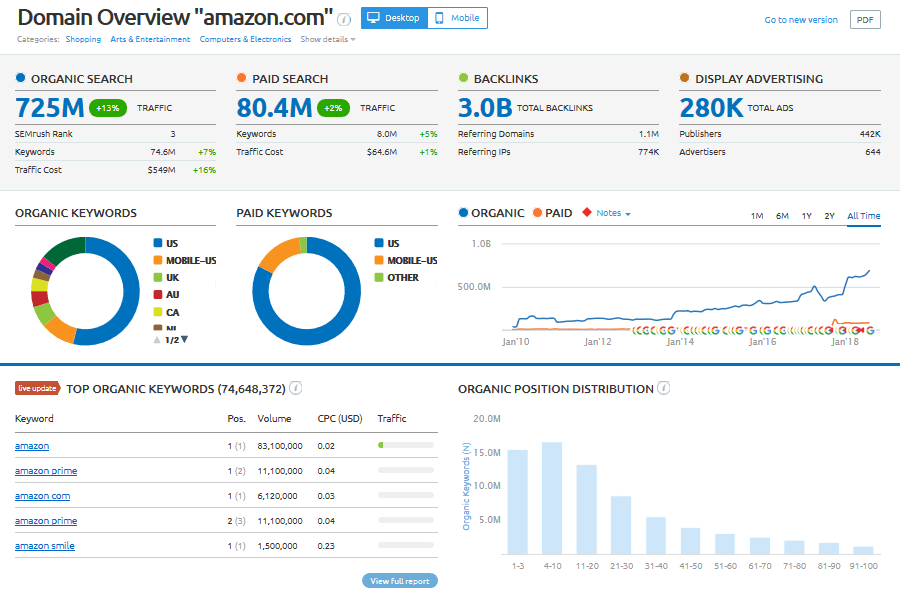Click dark green segment of Organic Keywords donut
Viewport: 900px width, 593px height.
point(66,249)
